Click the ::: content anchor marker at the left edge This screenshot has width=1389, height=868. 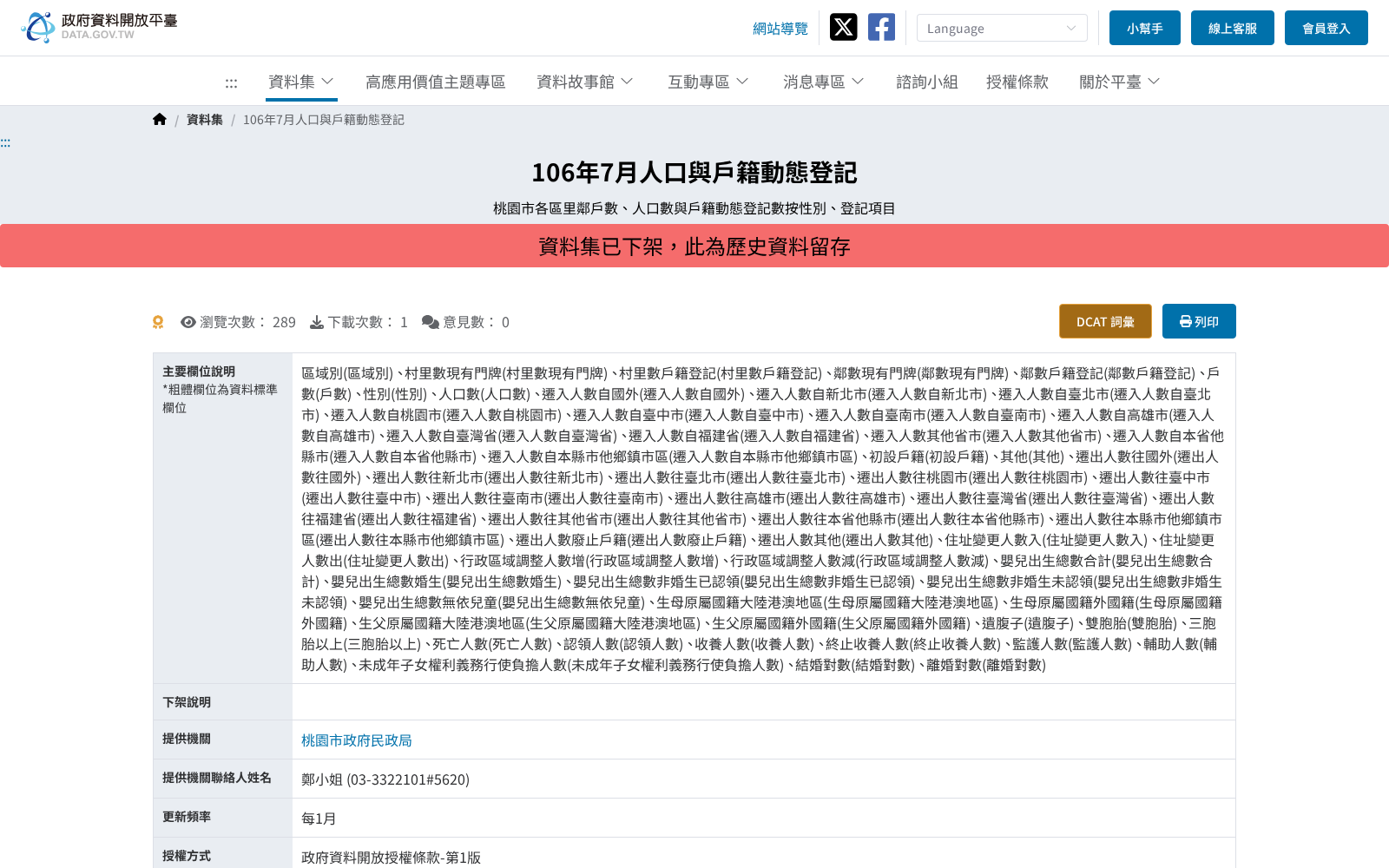pyautogui.click(x=5, y=143)
